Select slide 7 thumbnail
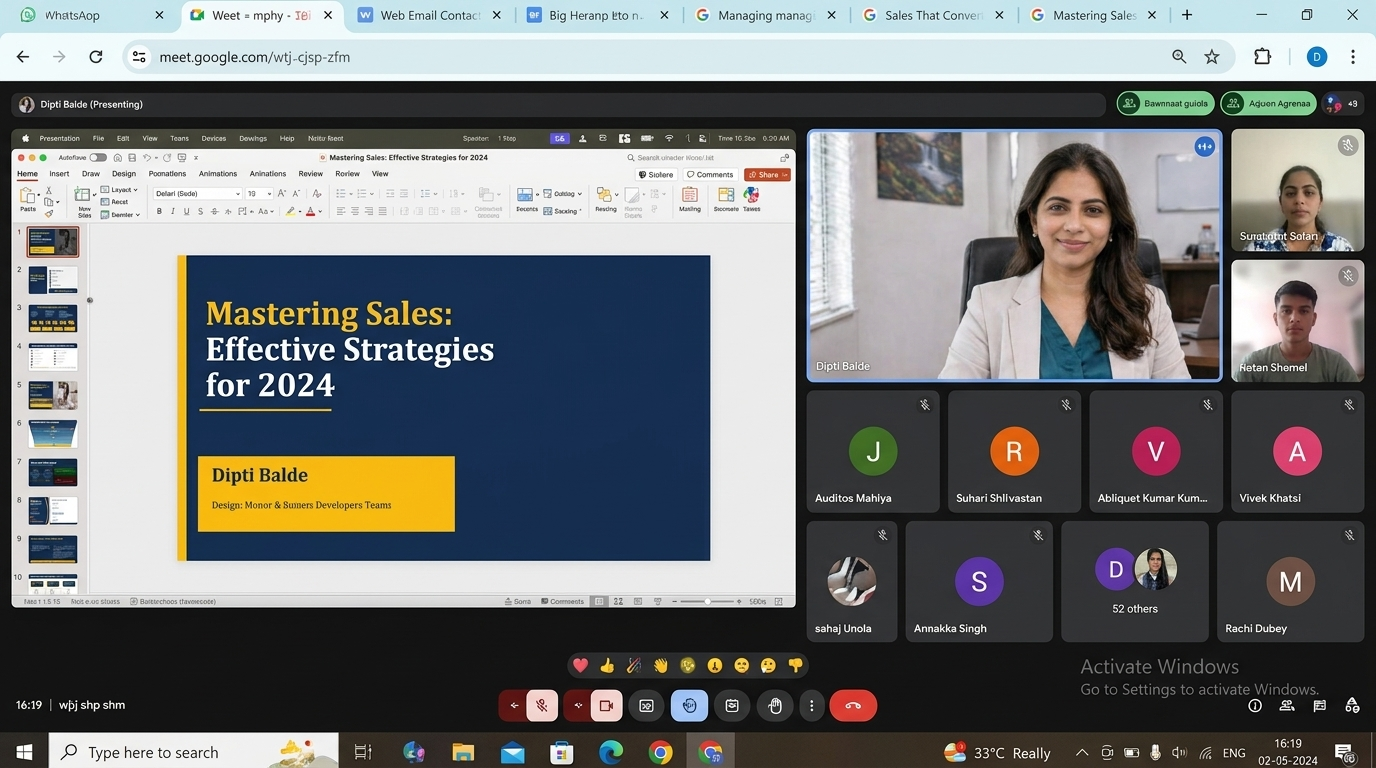This screenshot has height=768, width=1376. 53,472
